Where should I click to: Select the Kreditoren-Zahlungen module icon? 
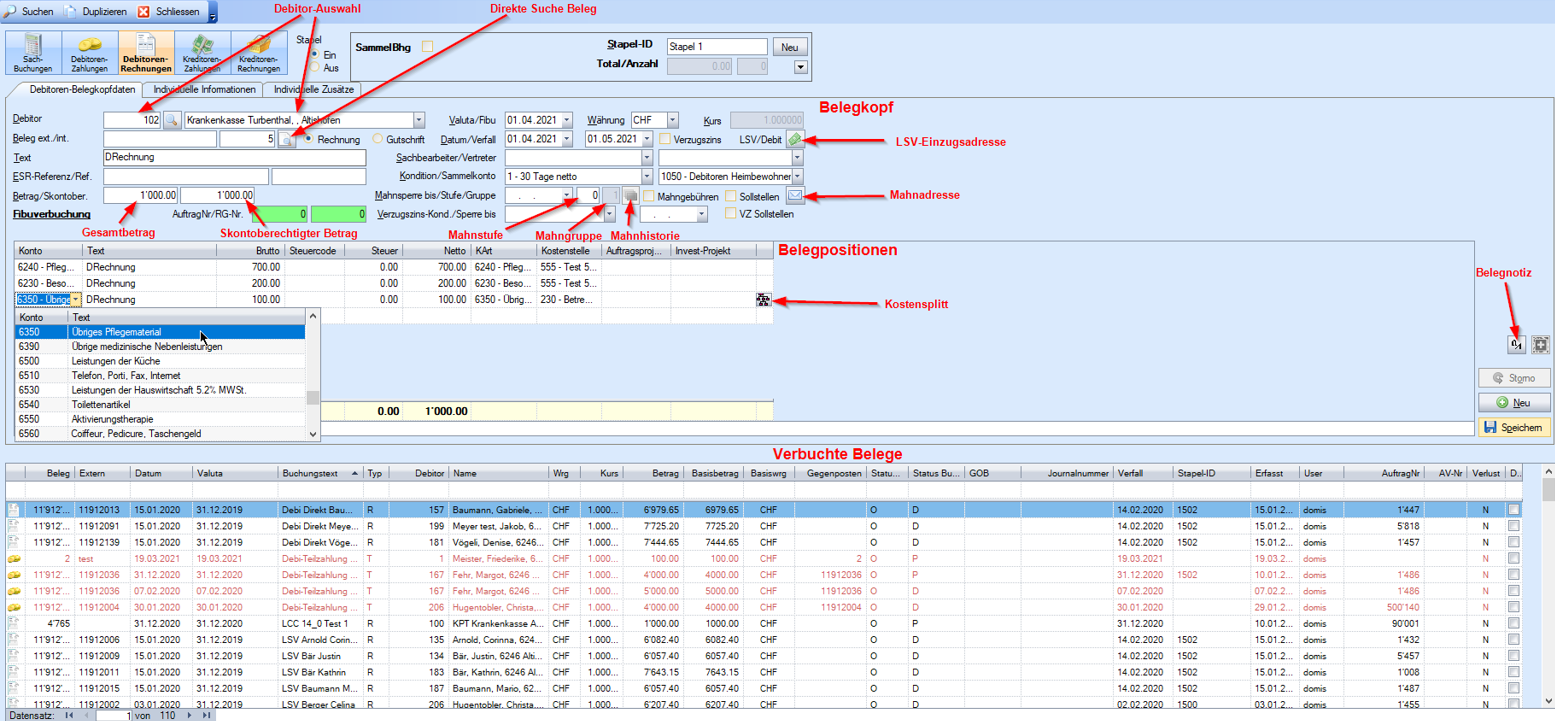[x=203, y=53]
